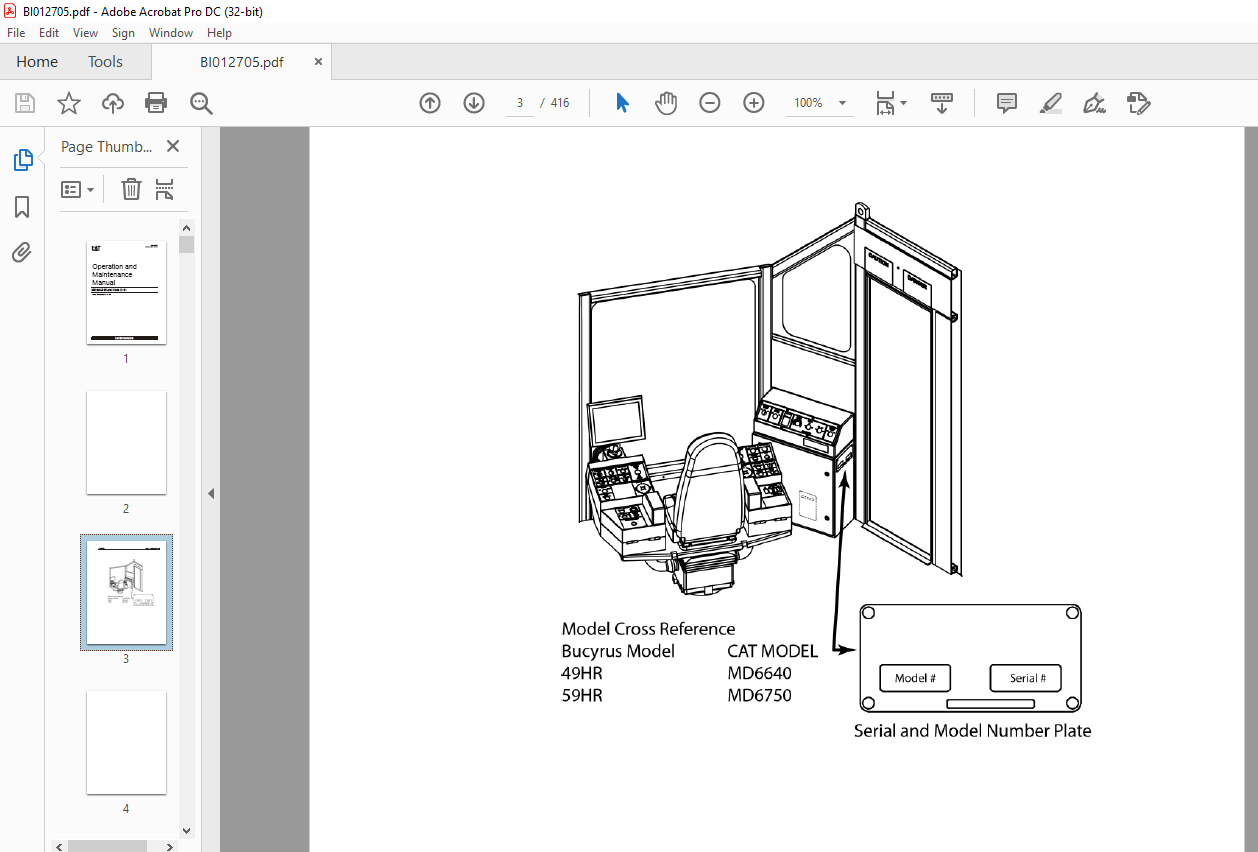
Task: Click the 'MD6750' model text
Action: click(759, 695)
